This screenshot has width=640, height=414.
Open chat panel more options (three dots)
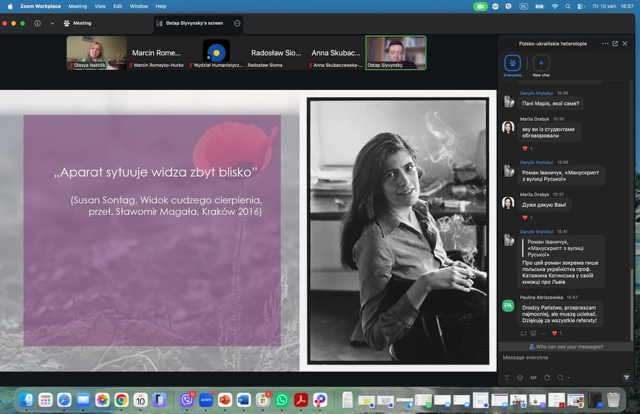604,44
